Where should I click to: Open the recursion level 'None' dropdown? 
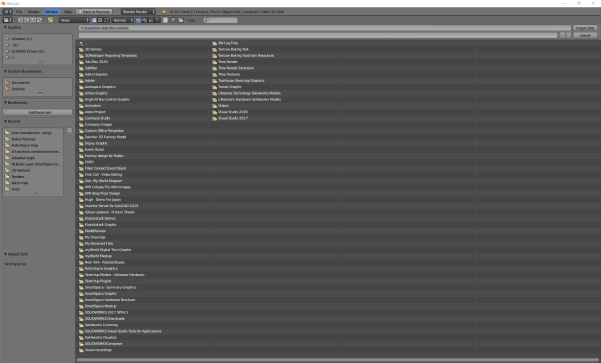pyautogui.click(x=74, y=20)
